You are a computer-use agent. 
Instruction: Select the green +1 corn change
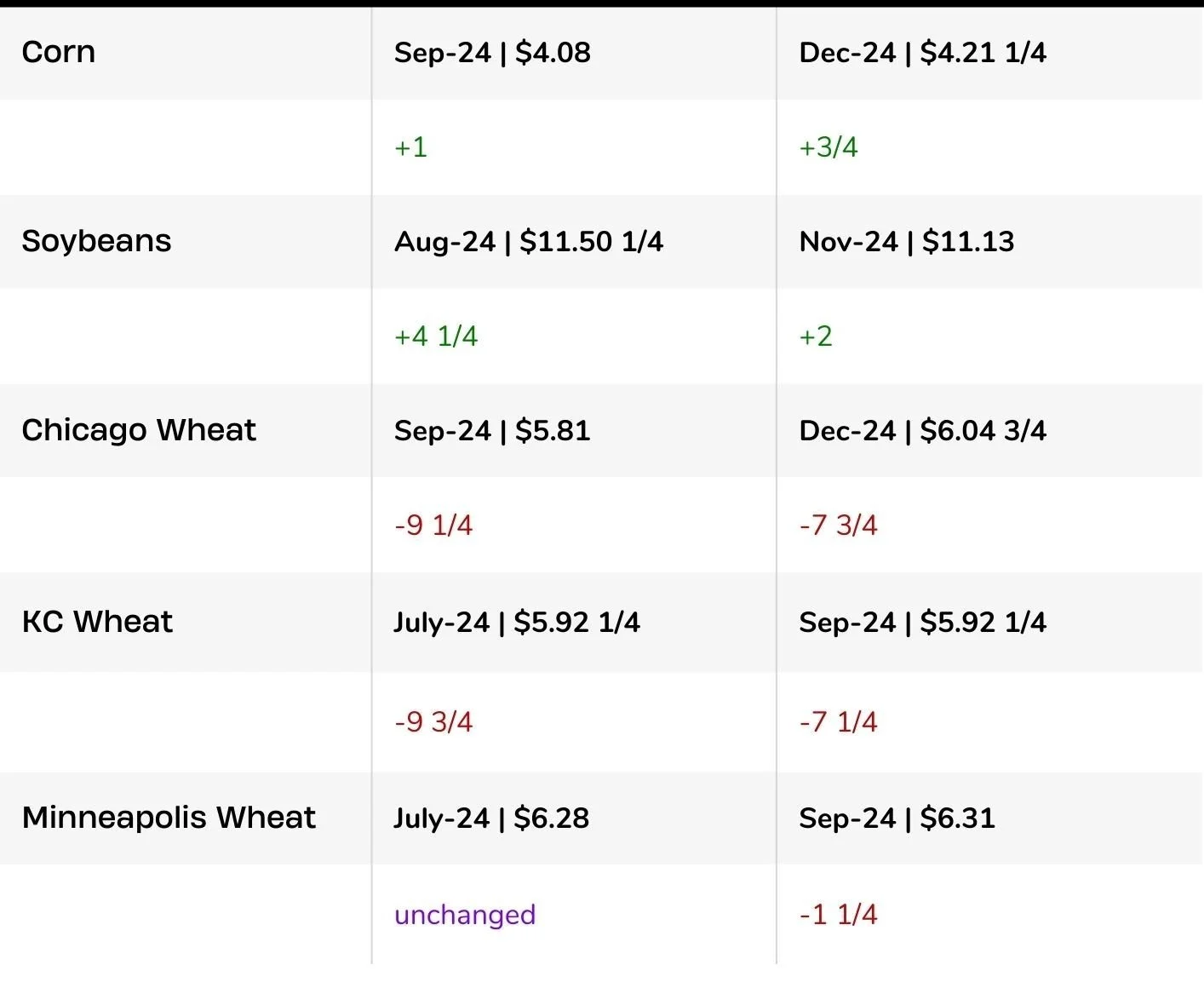click(410, 147)
